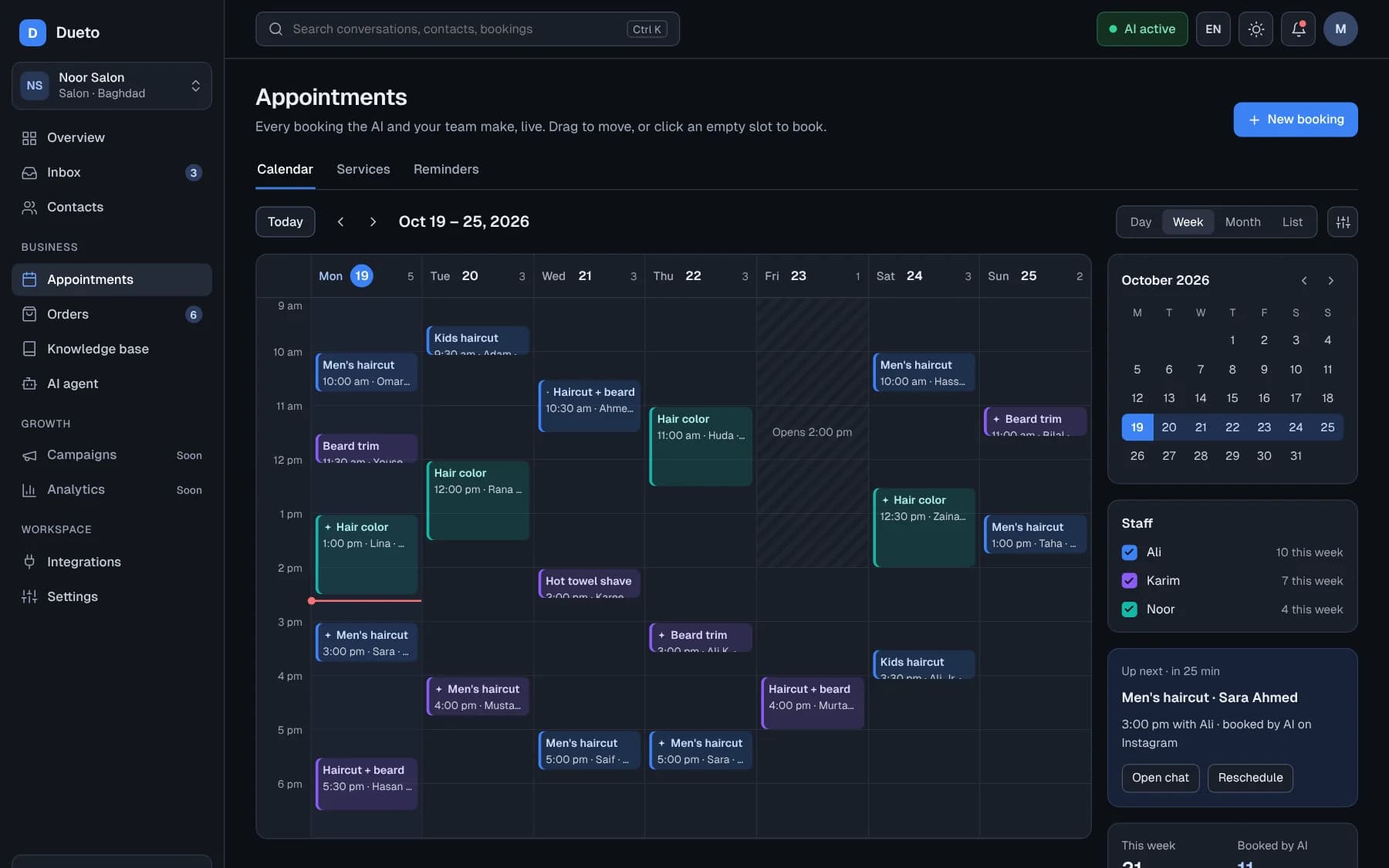Go to previous week in calendar
The image size is (1389, 868).
[340, 222]
